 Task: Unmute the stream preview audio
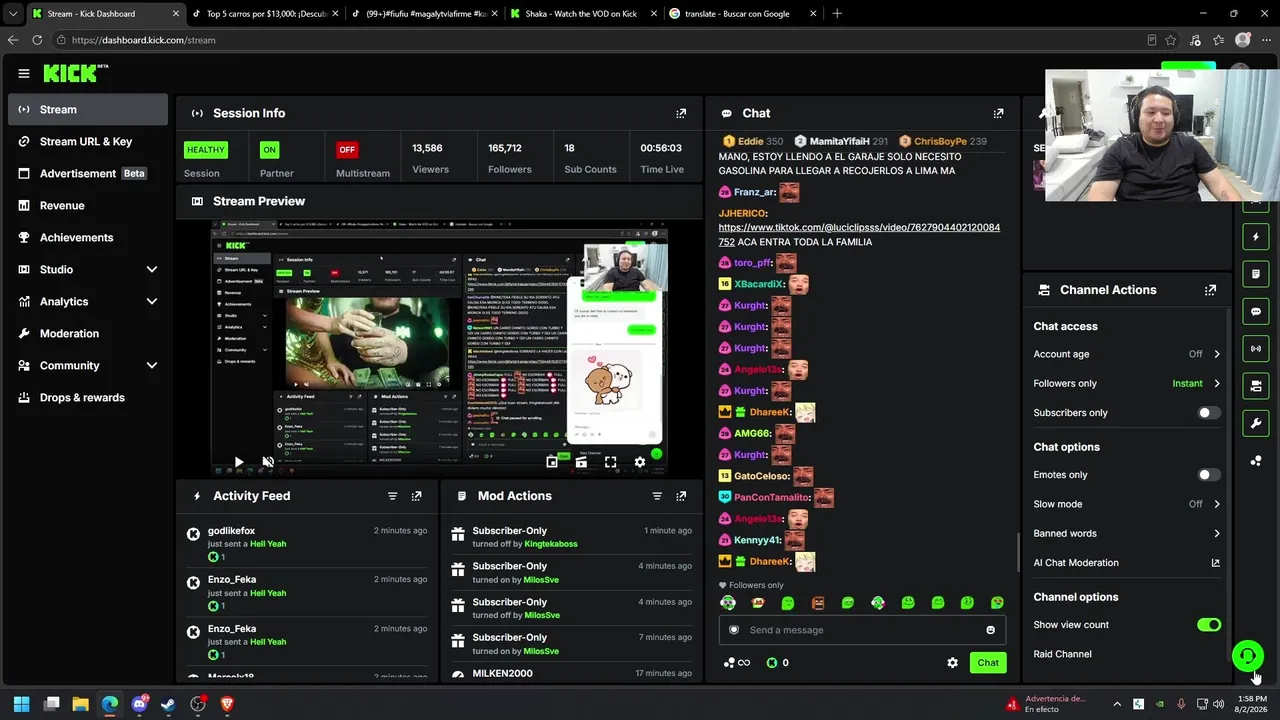point(268,462)
